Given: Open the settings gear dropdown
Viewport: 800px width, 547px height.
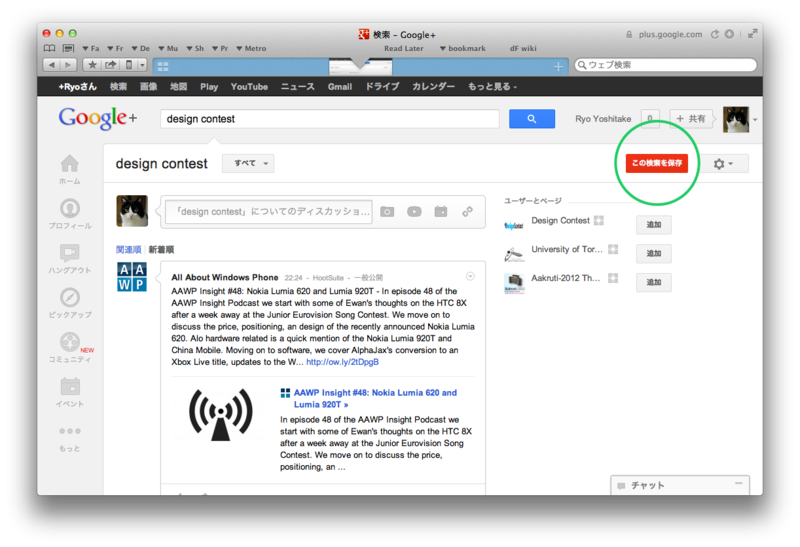Looking at the screenshot, I should 723,164.
